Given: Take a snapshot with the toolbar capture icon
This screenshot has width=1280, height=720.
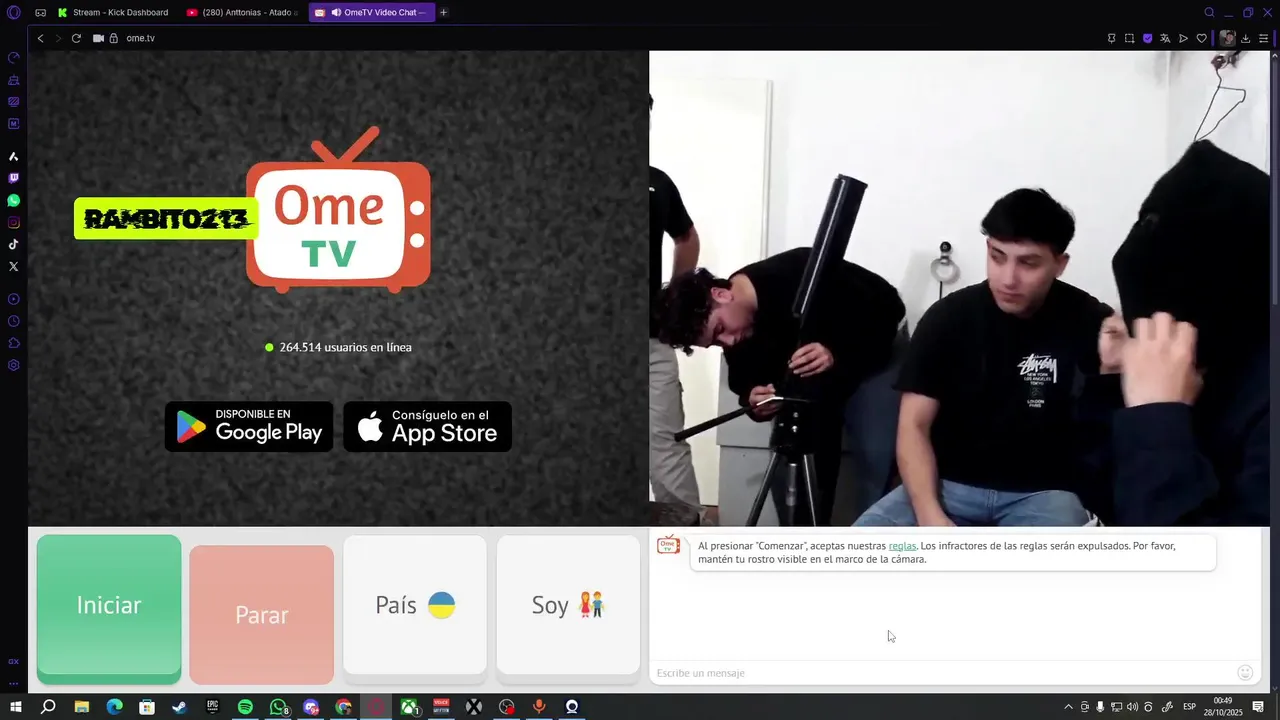Looking at the screenshot, I should [x=1129, y=38].
